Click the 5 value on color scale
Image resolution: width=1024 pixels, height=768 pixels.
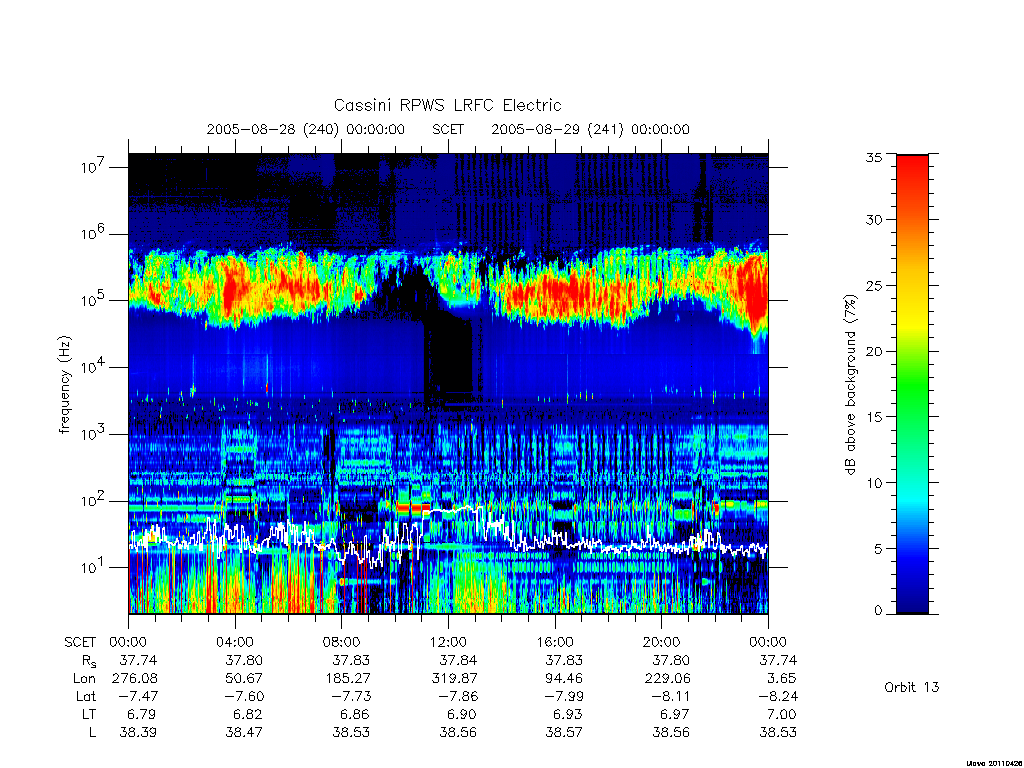tap(878, 549)
